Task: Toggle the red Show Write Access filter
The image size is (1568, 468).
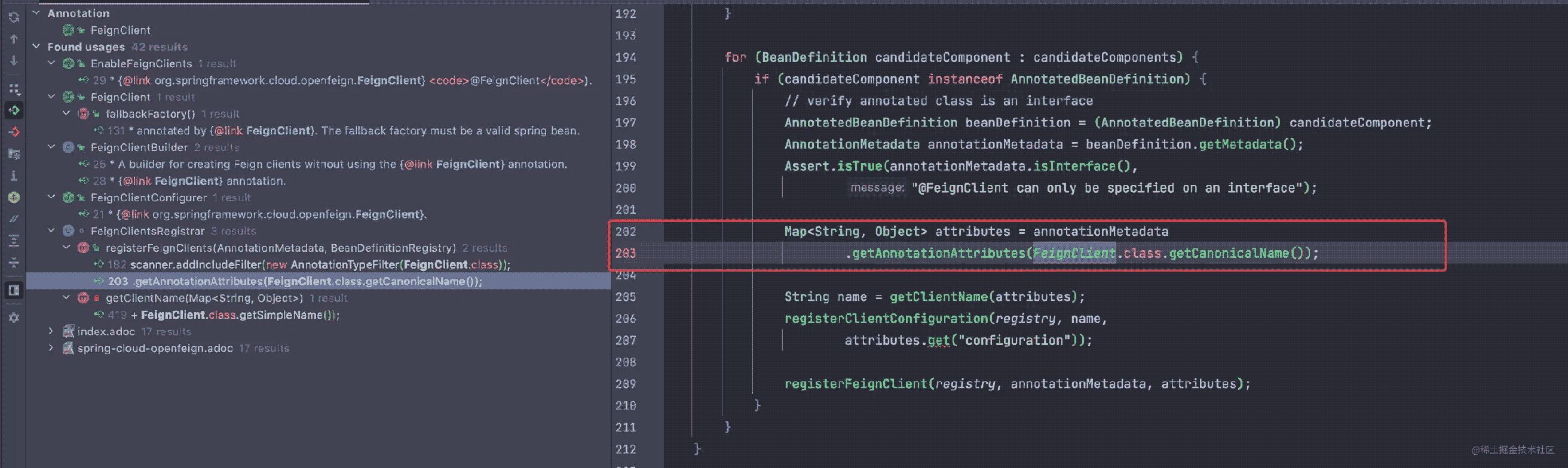Action: click(x=13, y=132)
